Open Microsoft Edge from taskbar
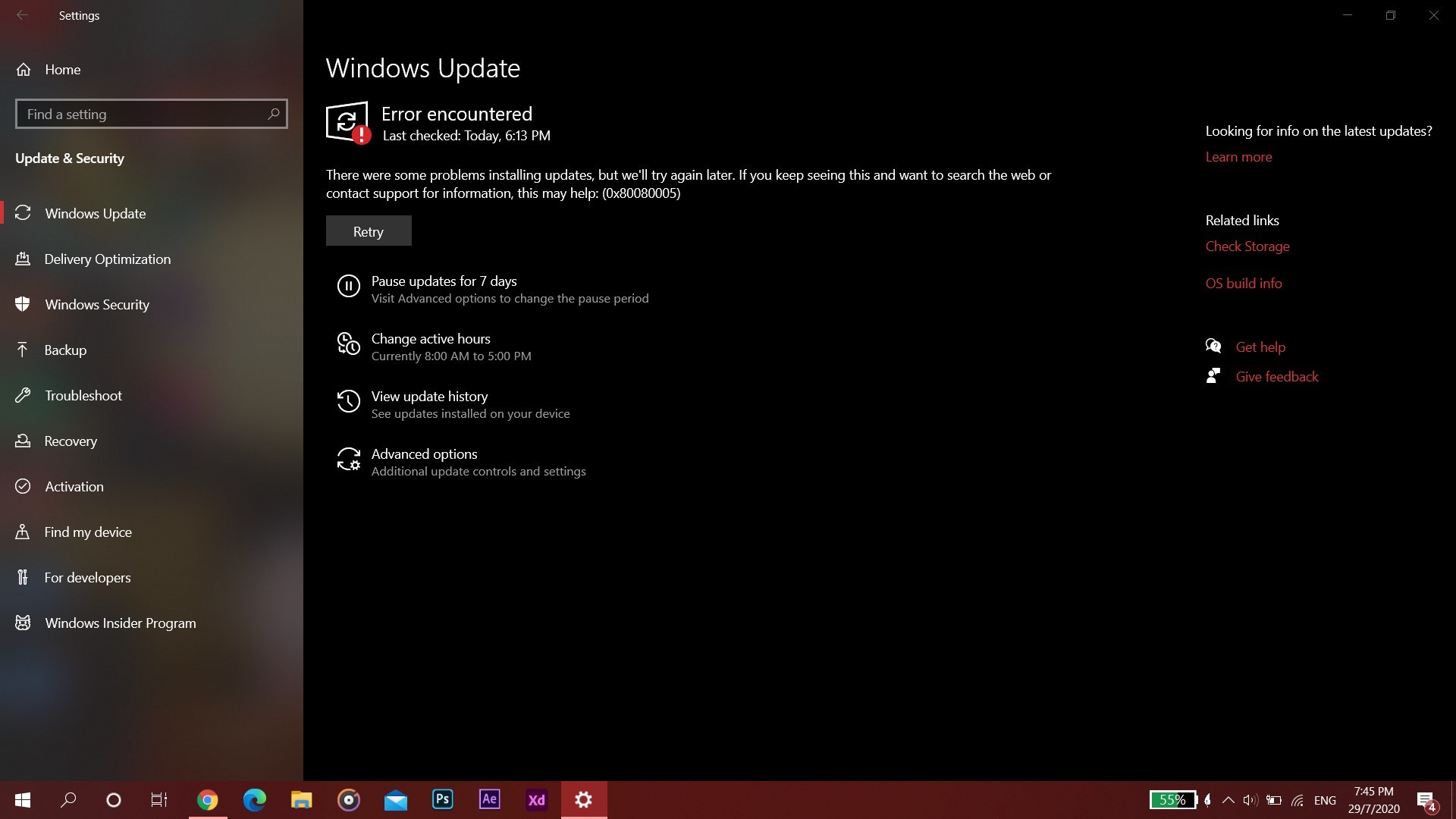This screenshot has width=1456, height=819. (254, 800)
